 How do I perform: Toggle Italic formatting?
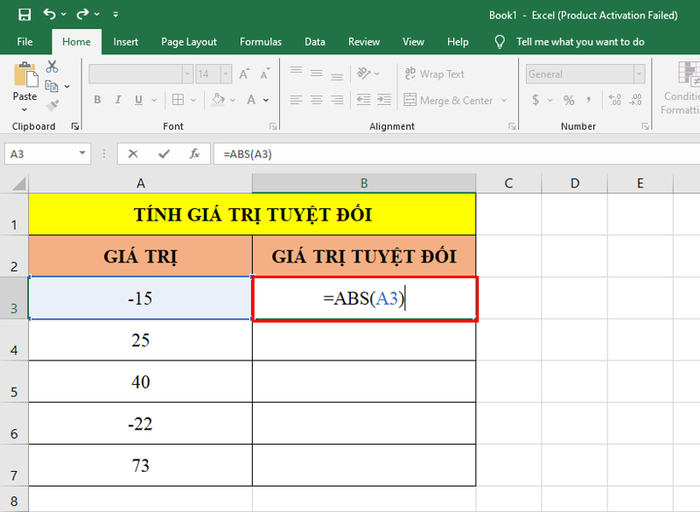click(118, 100)
